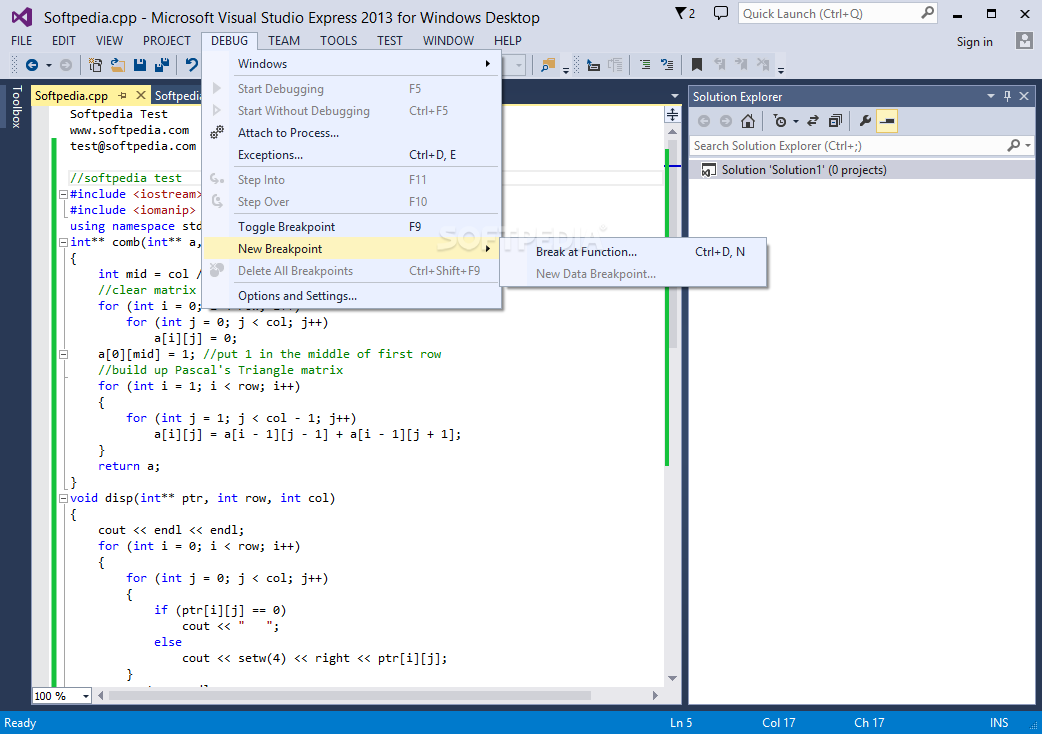1042x734 pixels.
Task: Open the New Breakpoint submenu entry
Action: (x=352, y=249)
